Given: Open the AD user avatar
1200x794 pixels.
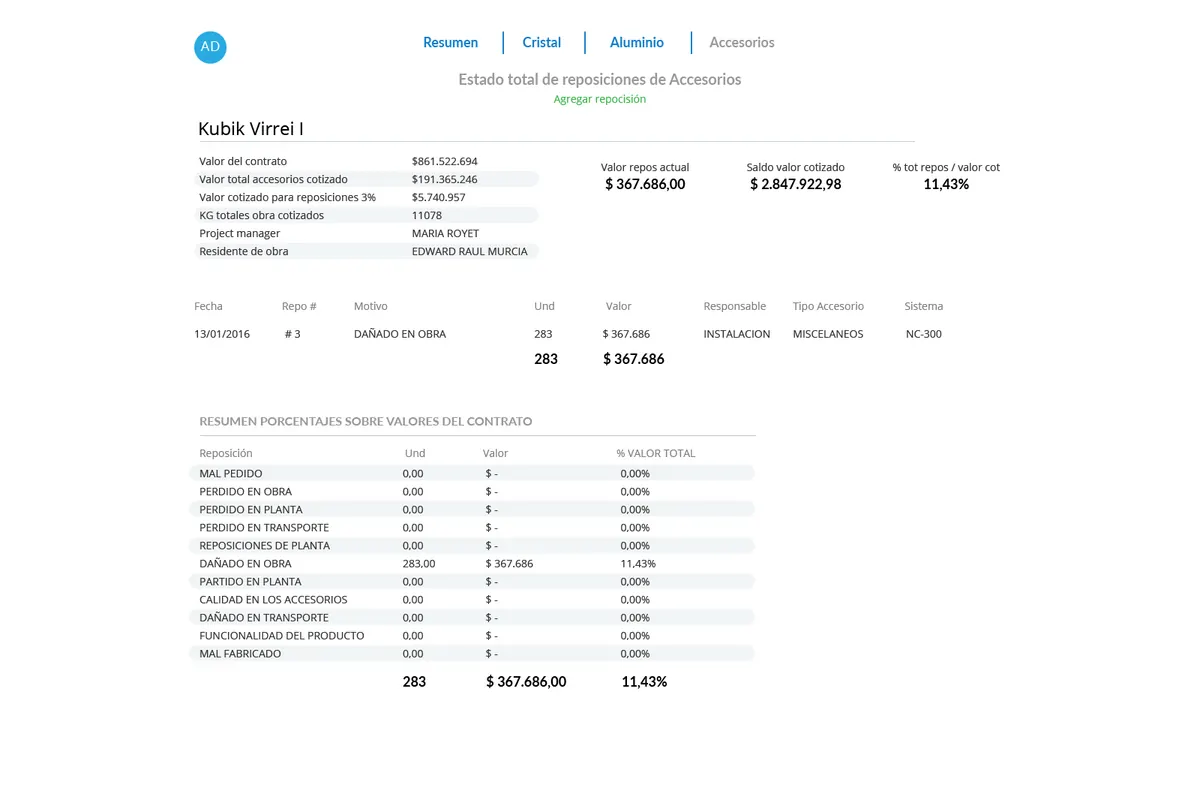Looking at the screenshot, I should click(210, 47).
